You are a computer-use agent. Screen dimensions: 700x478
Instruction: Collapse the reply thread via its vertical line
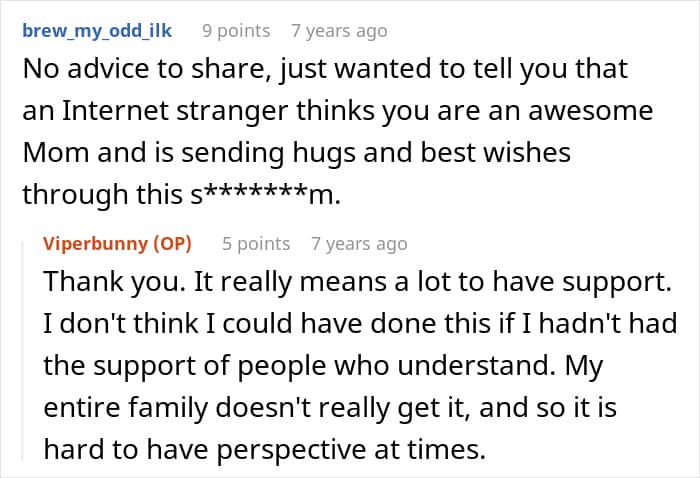click(23, 350)
